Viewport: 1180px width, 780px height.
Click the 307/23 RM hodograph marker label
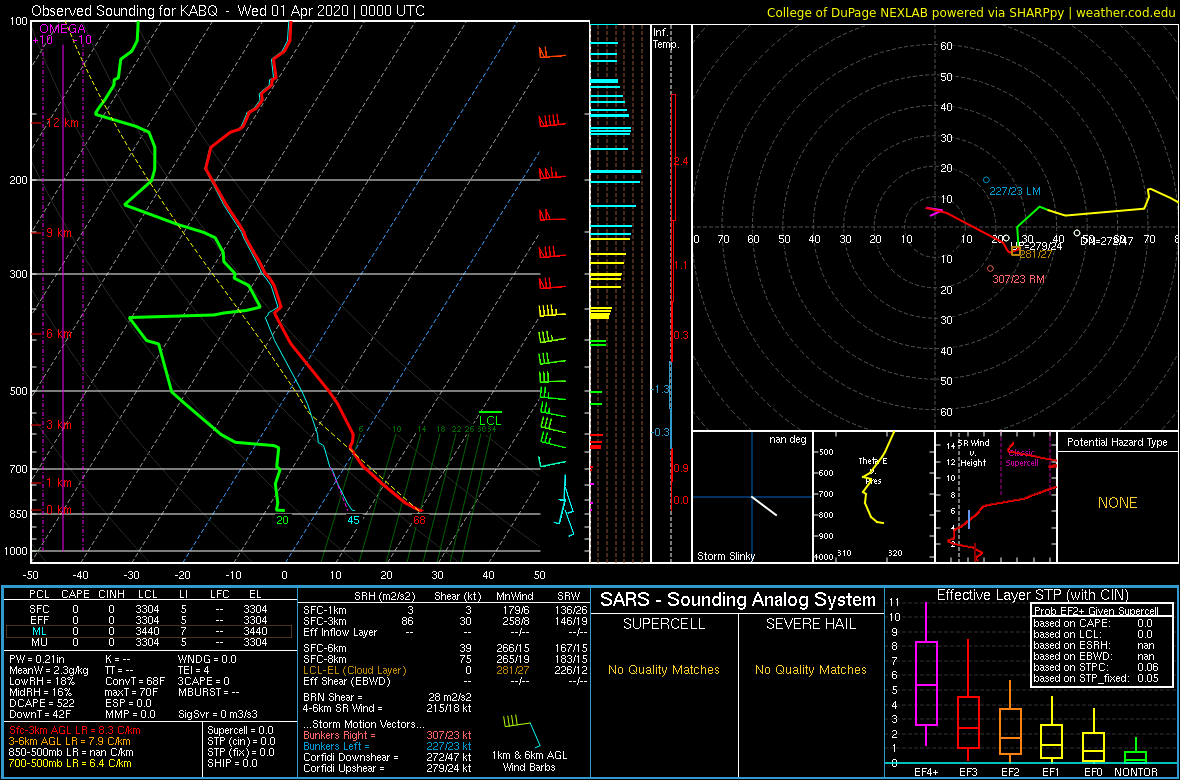tap(1018, 279)
